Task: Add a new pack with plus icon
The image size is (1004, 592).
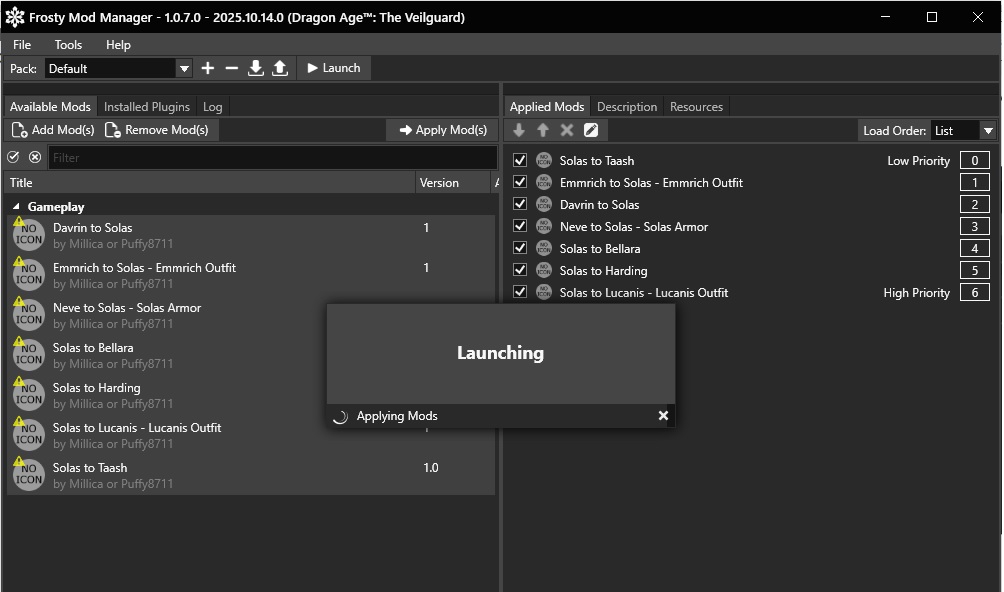Action: click(x=207, y=68)
